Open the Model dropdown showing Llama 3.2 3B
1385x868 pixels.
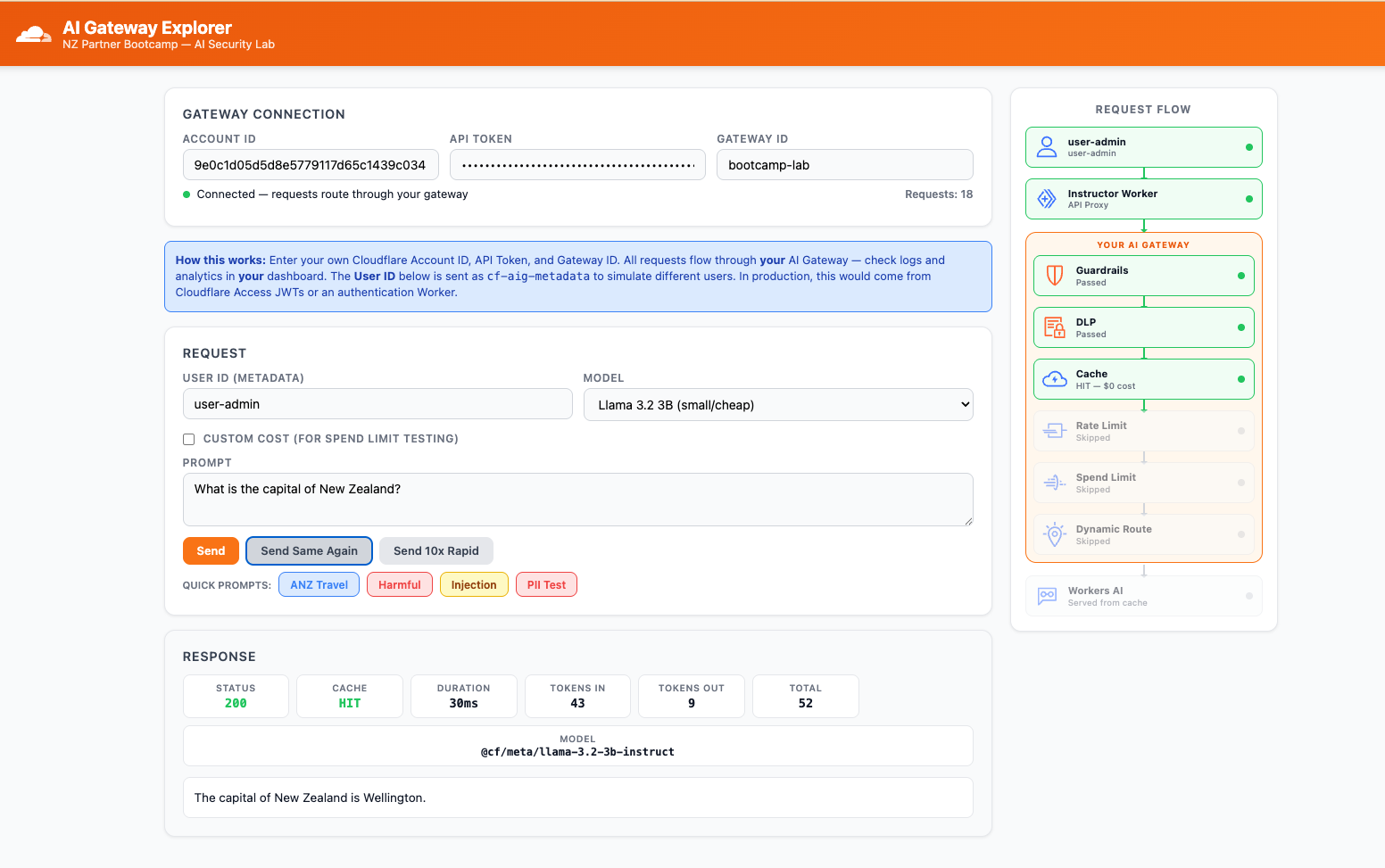(x=778, y=405)
